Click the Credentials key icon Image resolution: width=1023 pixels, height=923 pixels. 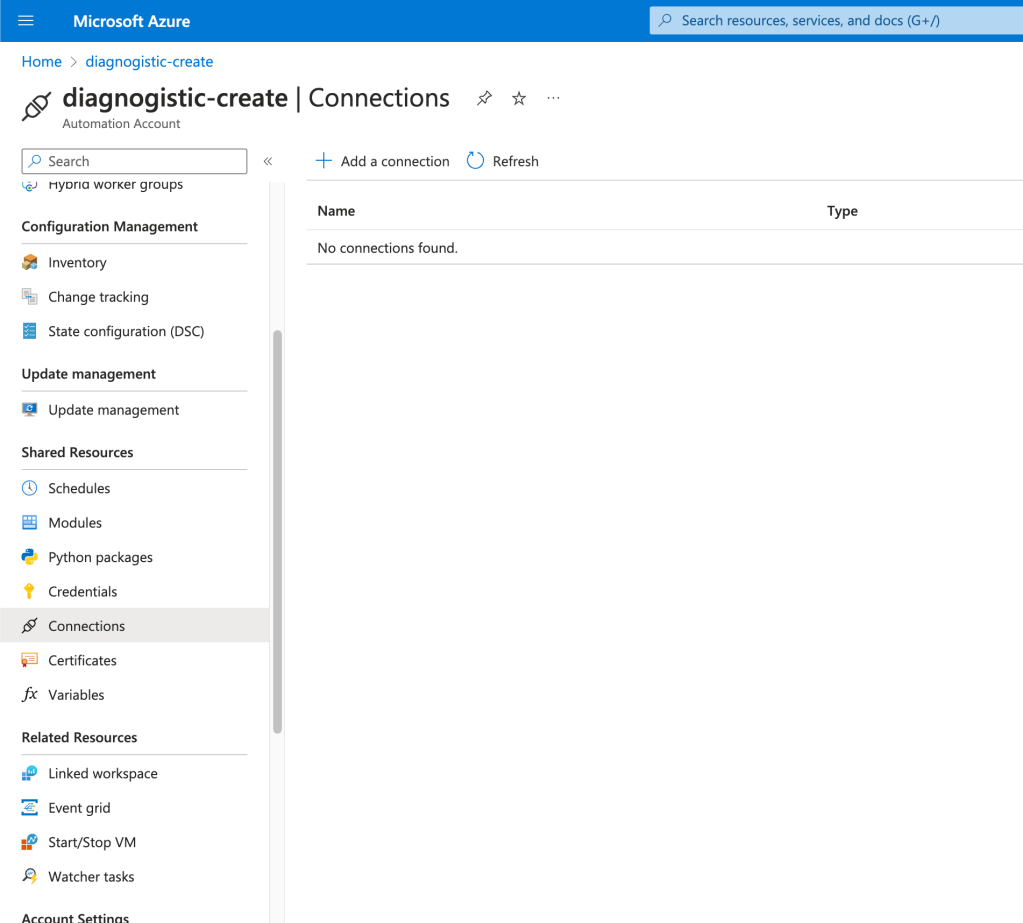[x=29, y=592]
